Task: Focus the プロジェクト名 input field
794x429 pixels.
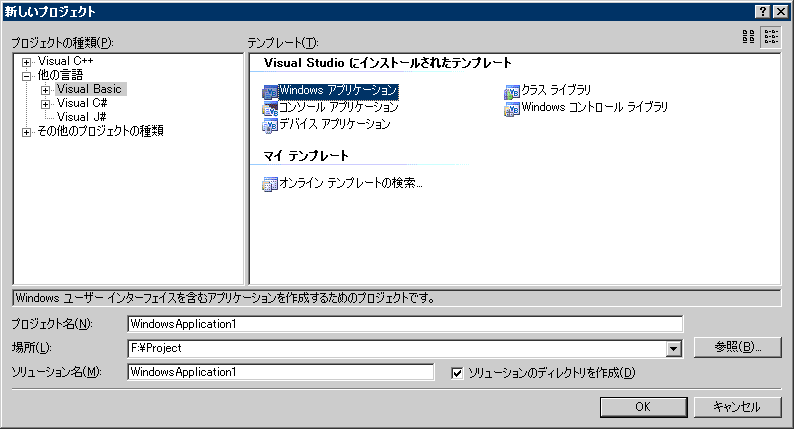Action: point(405,324)
